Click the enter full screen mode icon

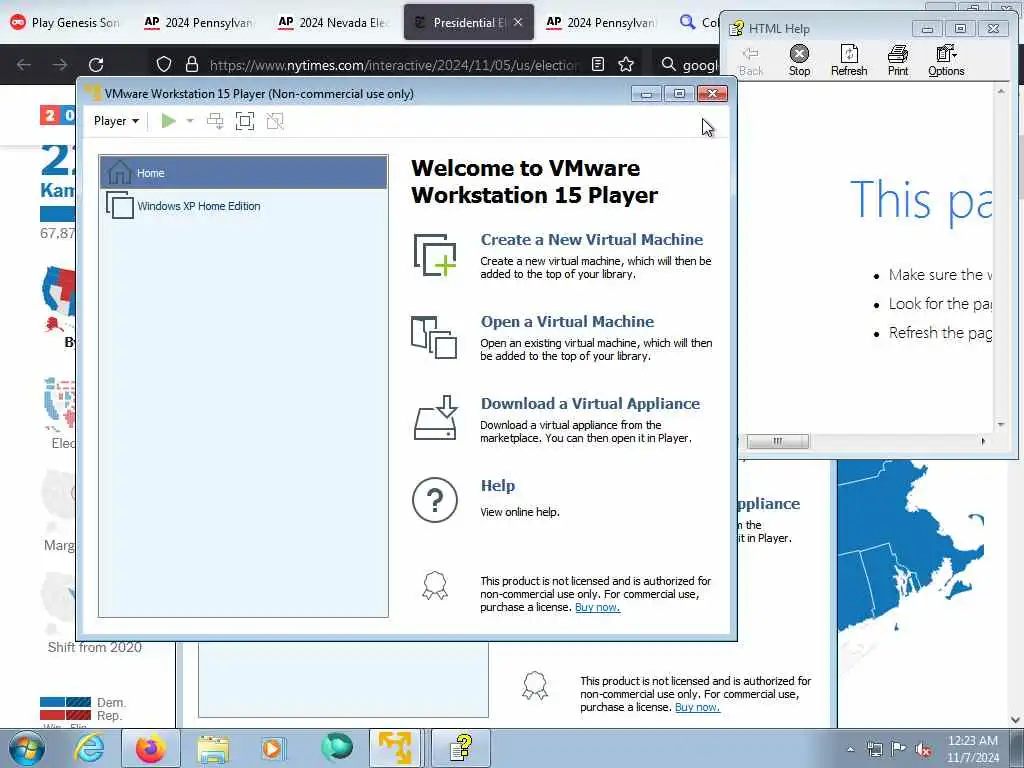pos(245,121)
